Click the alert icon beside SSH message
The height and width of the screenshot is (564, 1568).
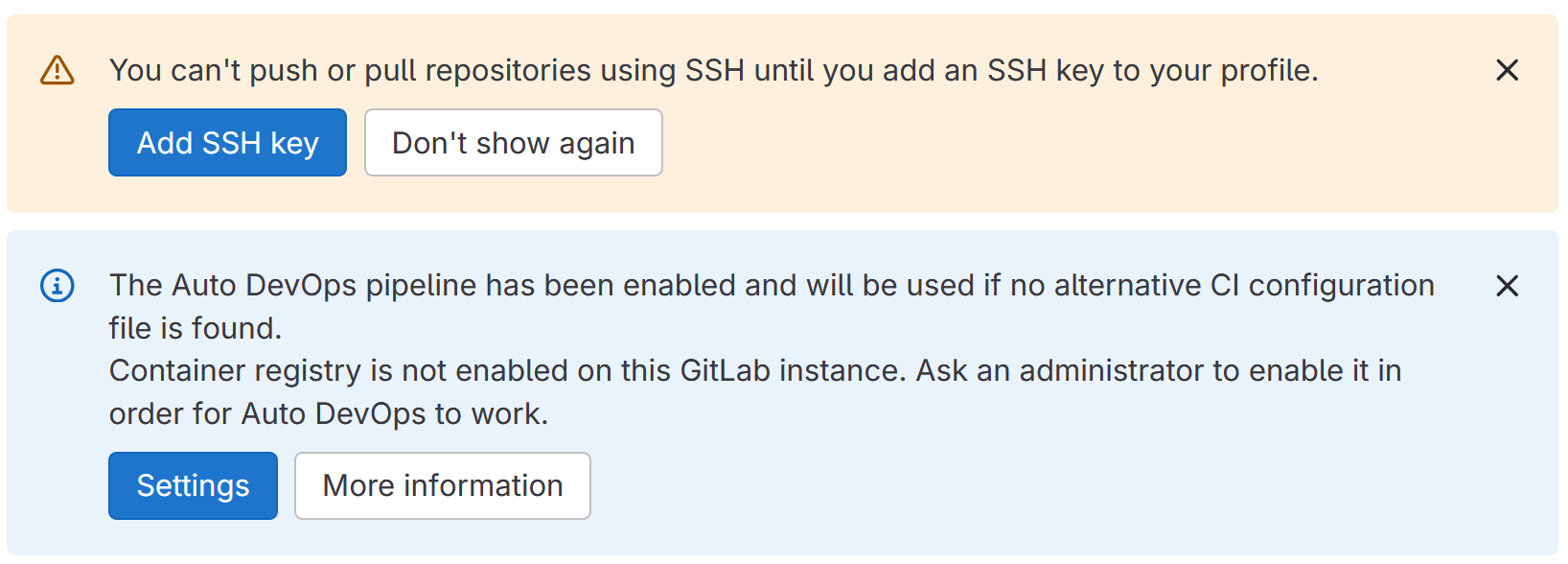(58, 69)
